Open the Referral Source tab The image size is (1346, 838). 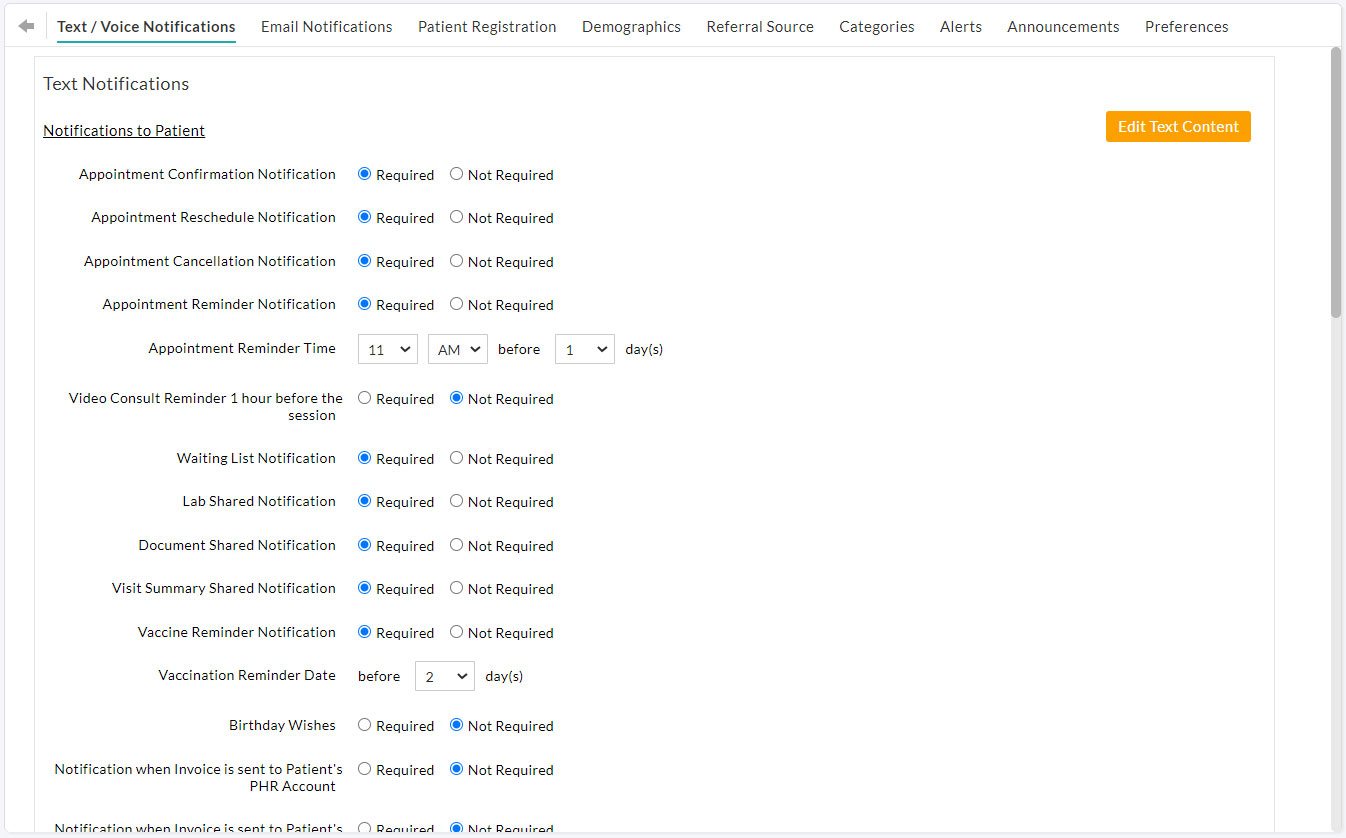click(x=759, y=27)
